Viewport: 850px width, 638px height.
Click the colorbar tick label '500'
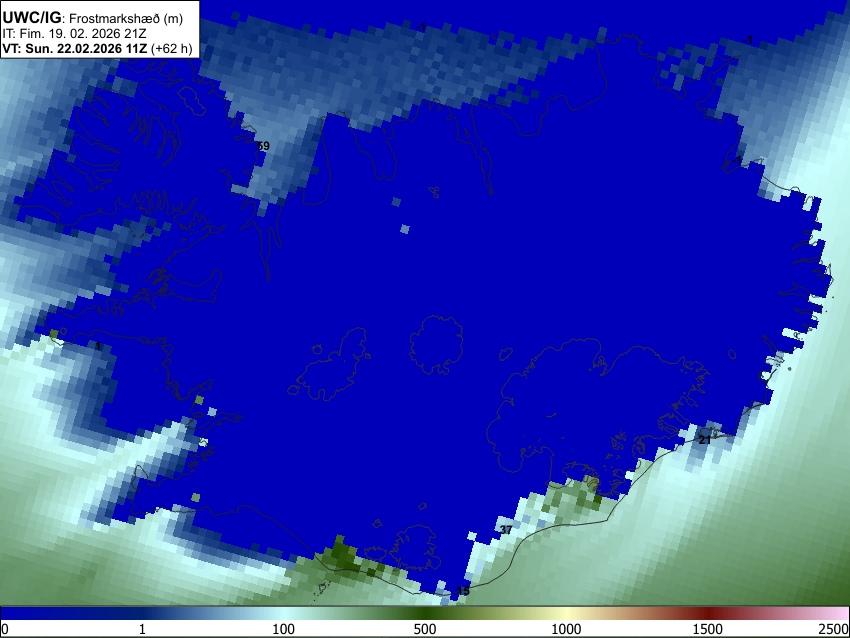[424, 629]
